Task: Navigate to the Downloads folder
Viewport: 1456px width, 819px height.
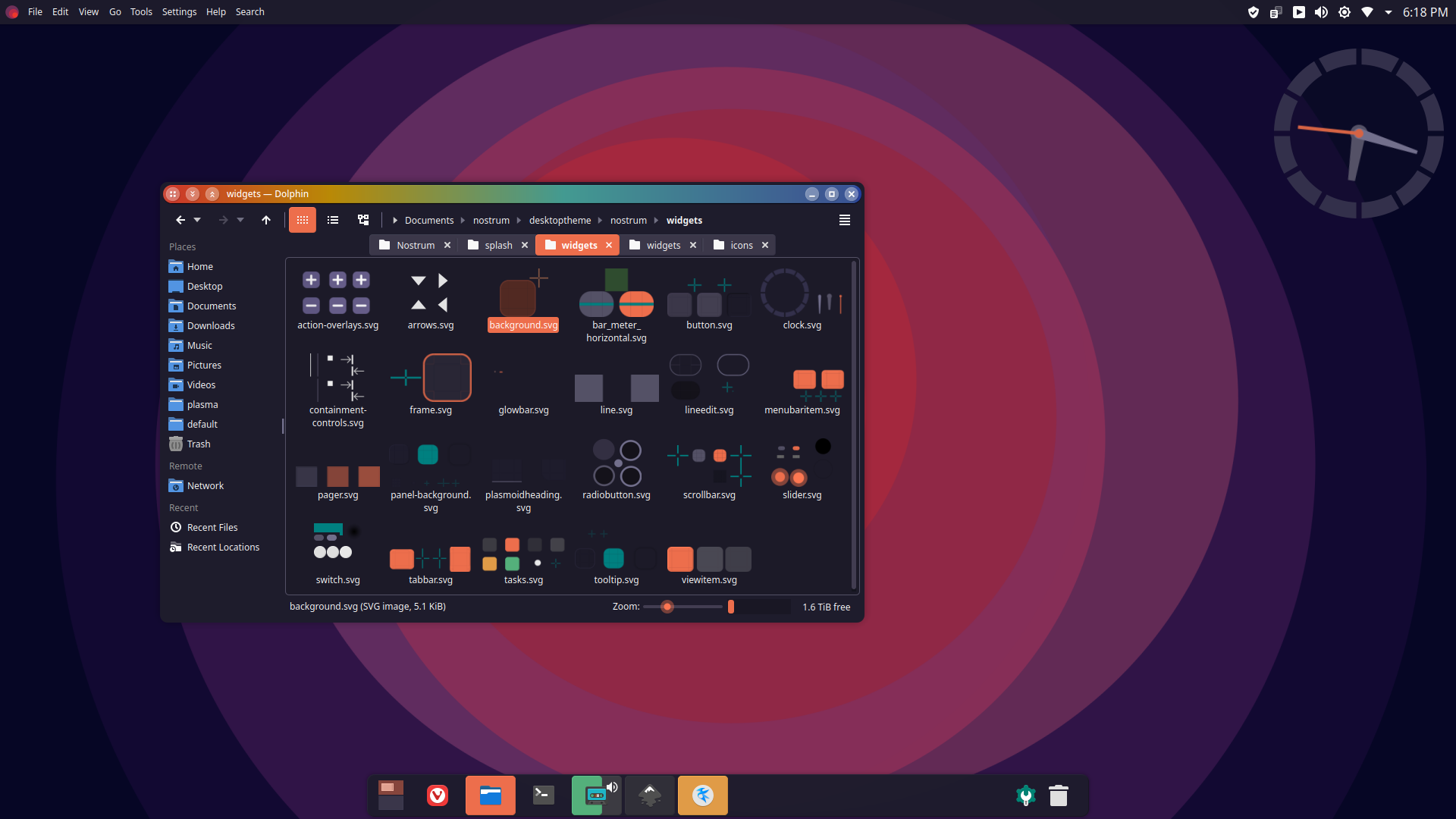Action: (x=209, y=325)
